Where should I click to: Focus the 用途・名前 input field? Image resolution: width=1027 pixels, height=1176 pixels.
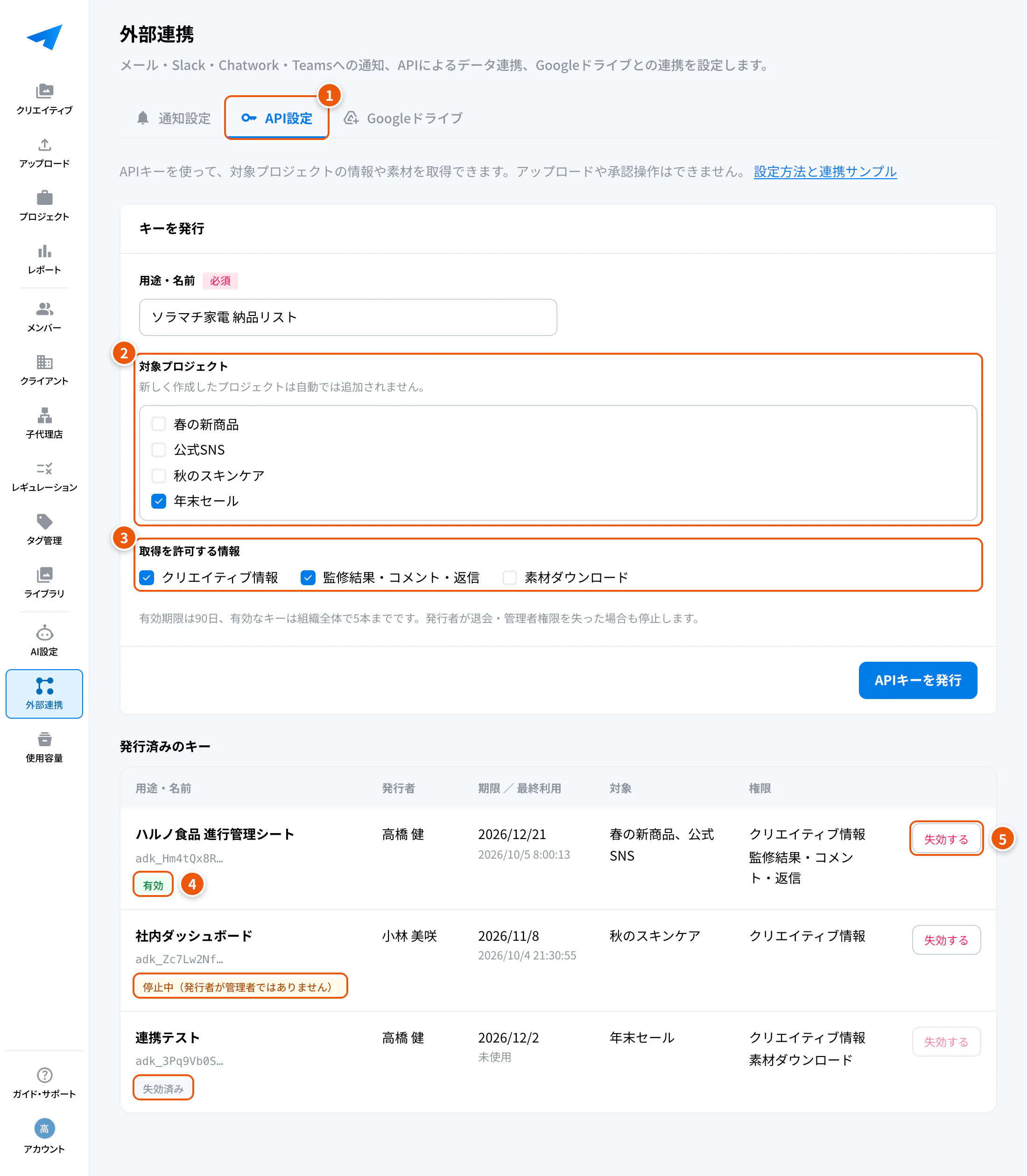tap(348, 317)
